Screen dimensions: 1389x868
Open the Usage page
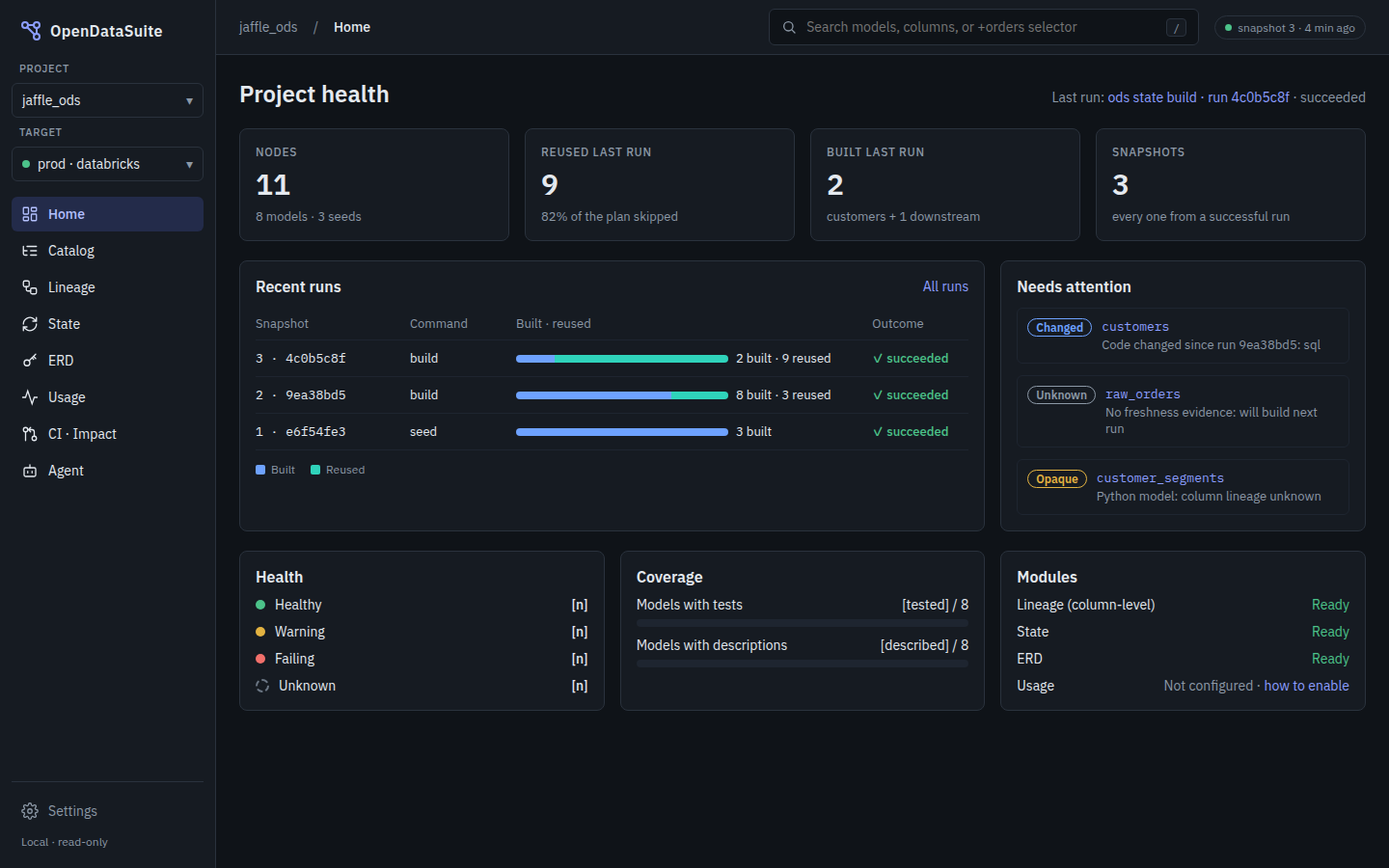click(x=107, y=397)
